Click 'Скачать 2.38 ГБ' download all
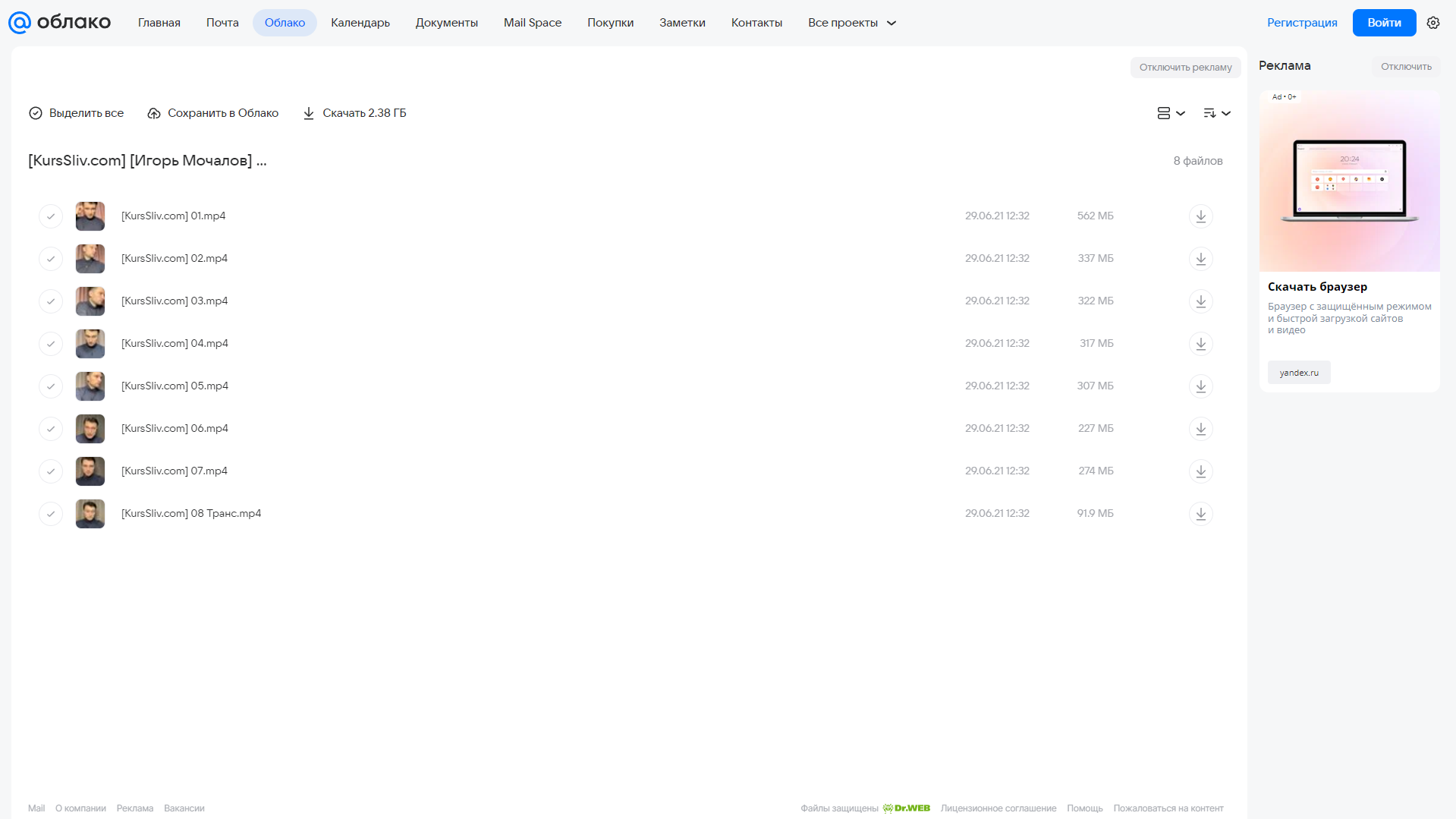 tap(354, 113)
